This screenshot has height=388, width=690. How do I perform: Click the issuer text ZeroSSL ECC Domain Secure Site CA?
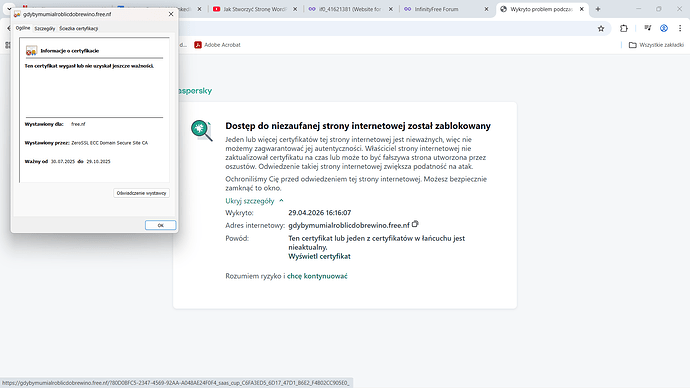tap(110, 143)
